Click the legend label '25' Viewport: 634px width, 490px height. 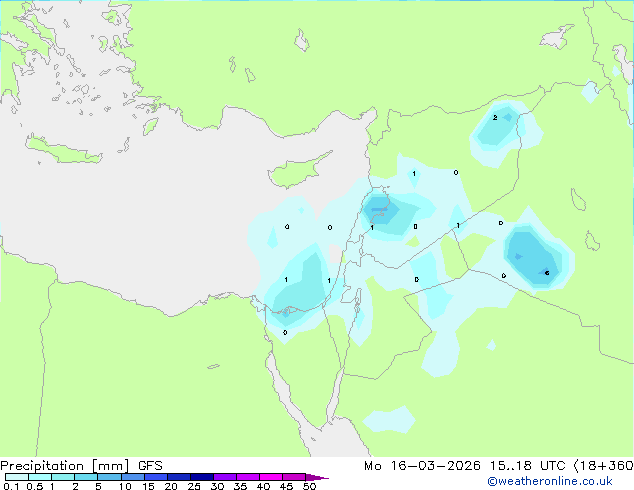(194, 486)
